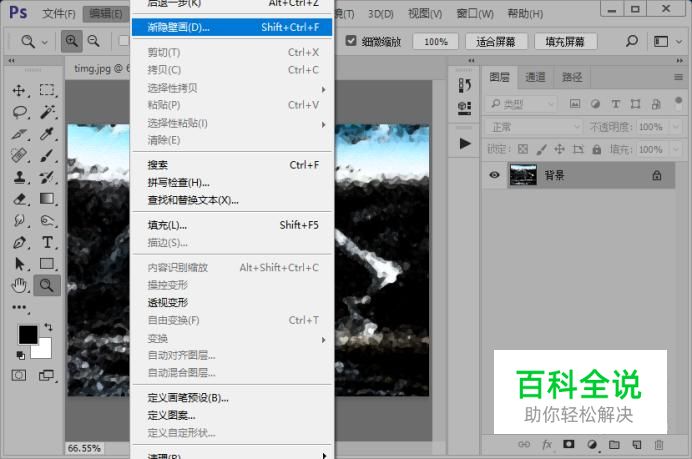692x459 pixels.
Task: Open fill 填充 dropdown arrow
Action: pyautogui.click(x=676, y=149)
